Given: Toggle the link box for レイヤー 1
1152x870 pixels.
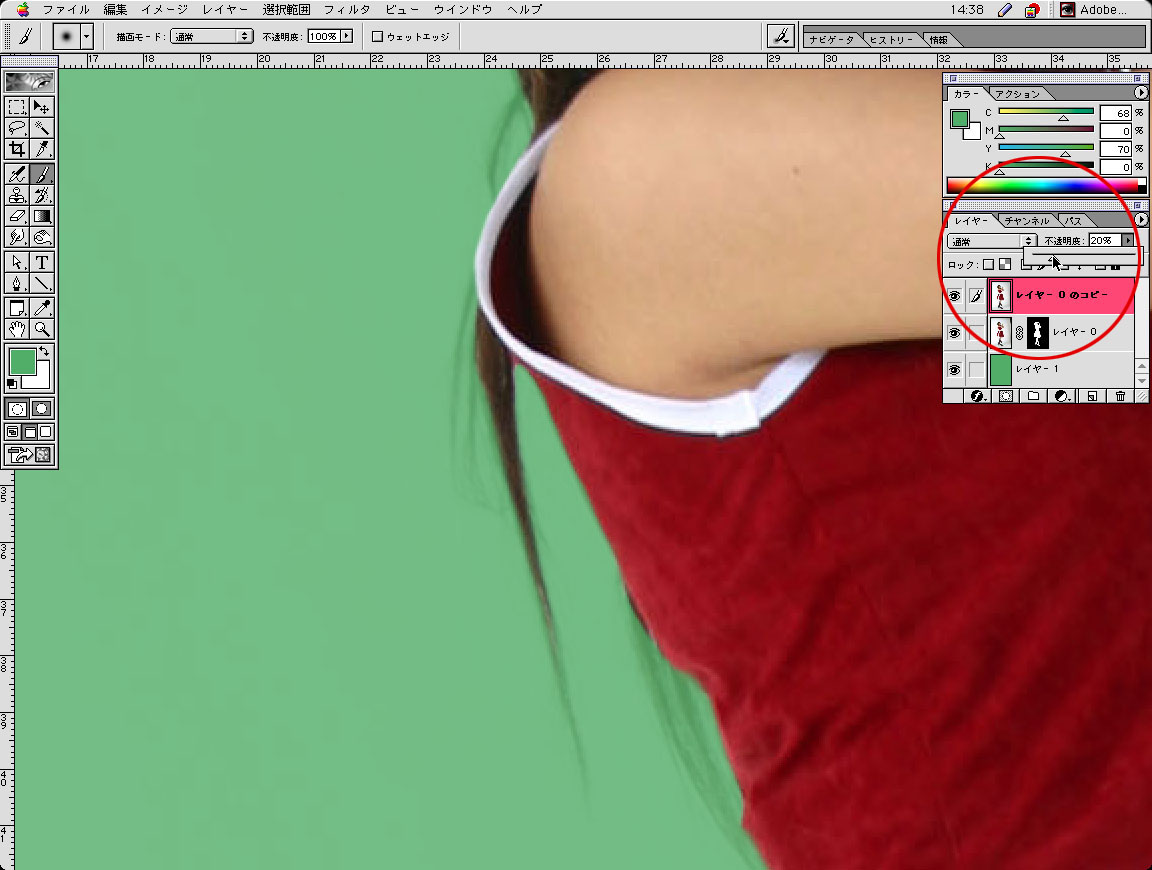Looking at the screenshot, I should (x=976, y=370).
